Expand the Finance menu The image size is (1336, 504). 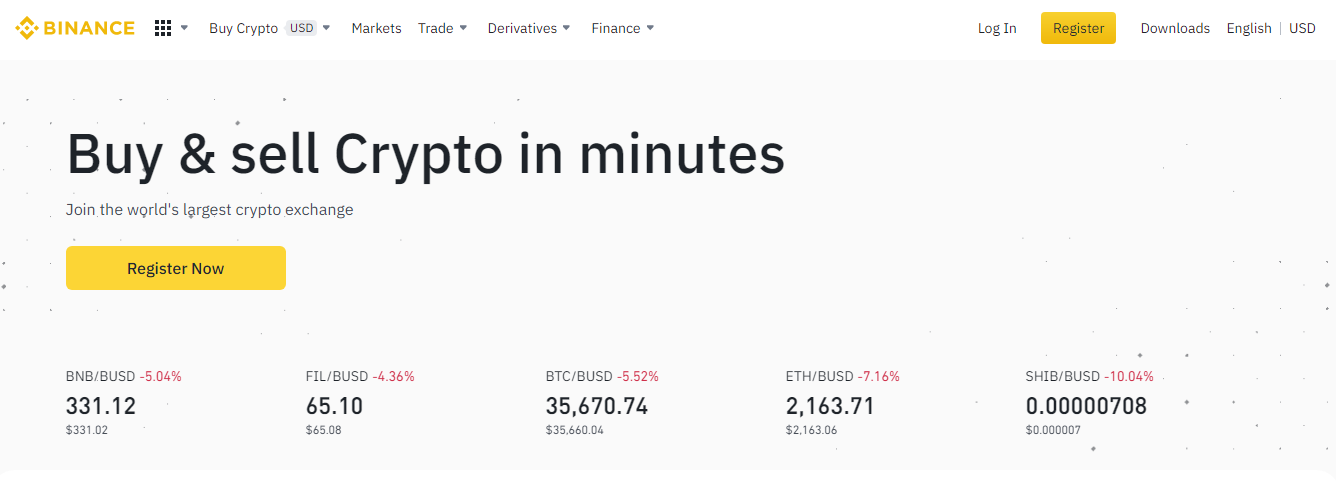(x=622, y=28)
